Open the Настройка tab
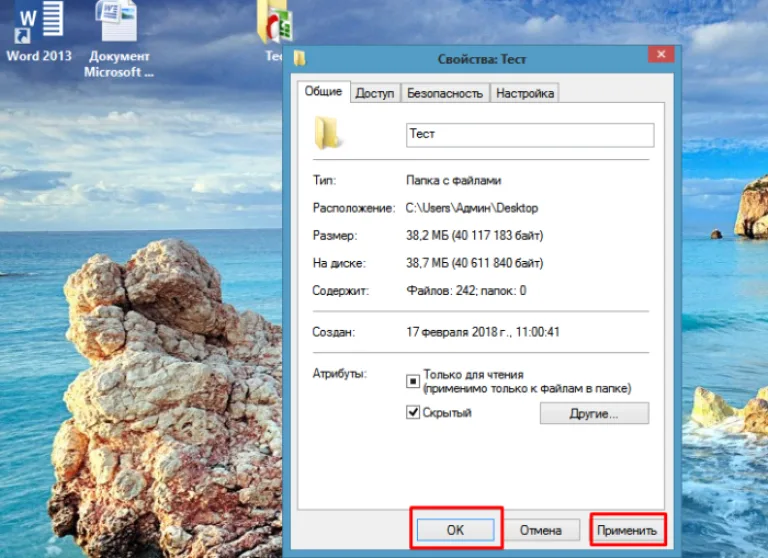 [x=525, y=93]
